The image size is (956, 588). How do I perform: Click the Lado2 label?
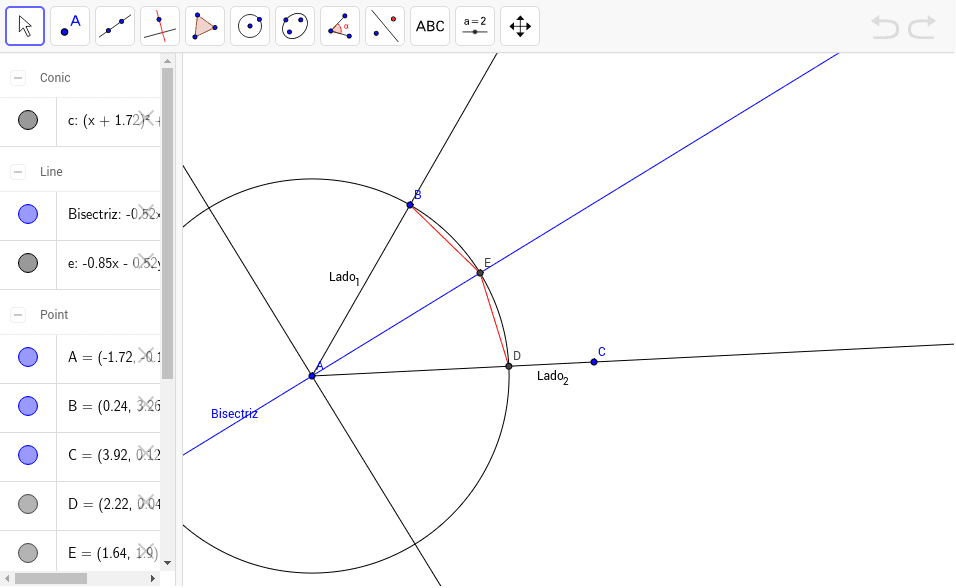pyautogui.click(x=552, y=378)
